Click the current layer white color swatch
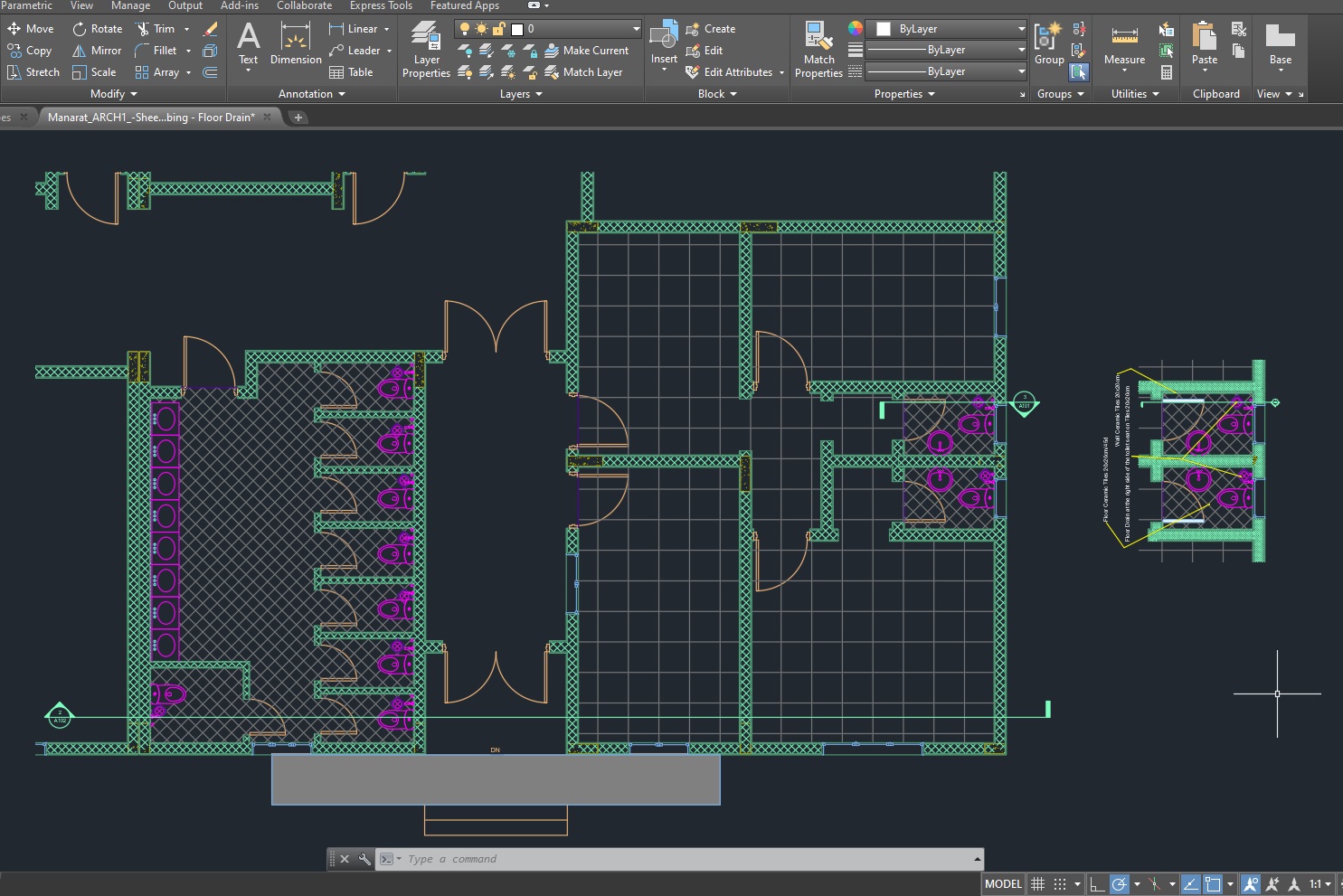Image resolution: width=1343 pixels, height=896 pixels. pyautogui.click(x=517, y=29)
